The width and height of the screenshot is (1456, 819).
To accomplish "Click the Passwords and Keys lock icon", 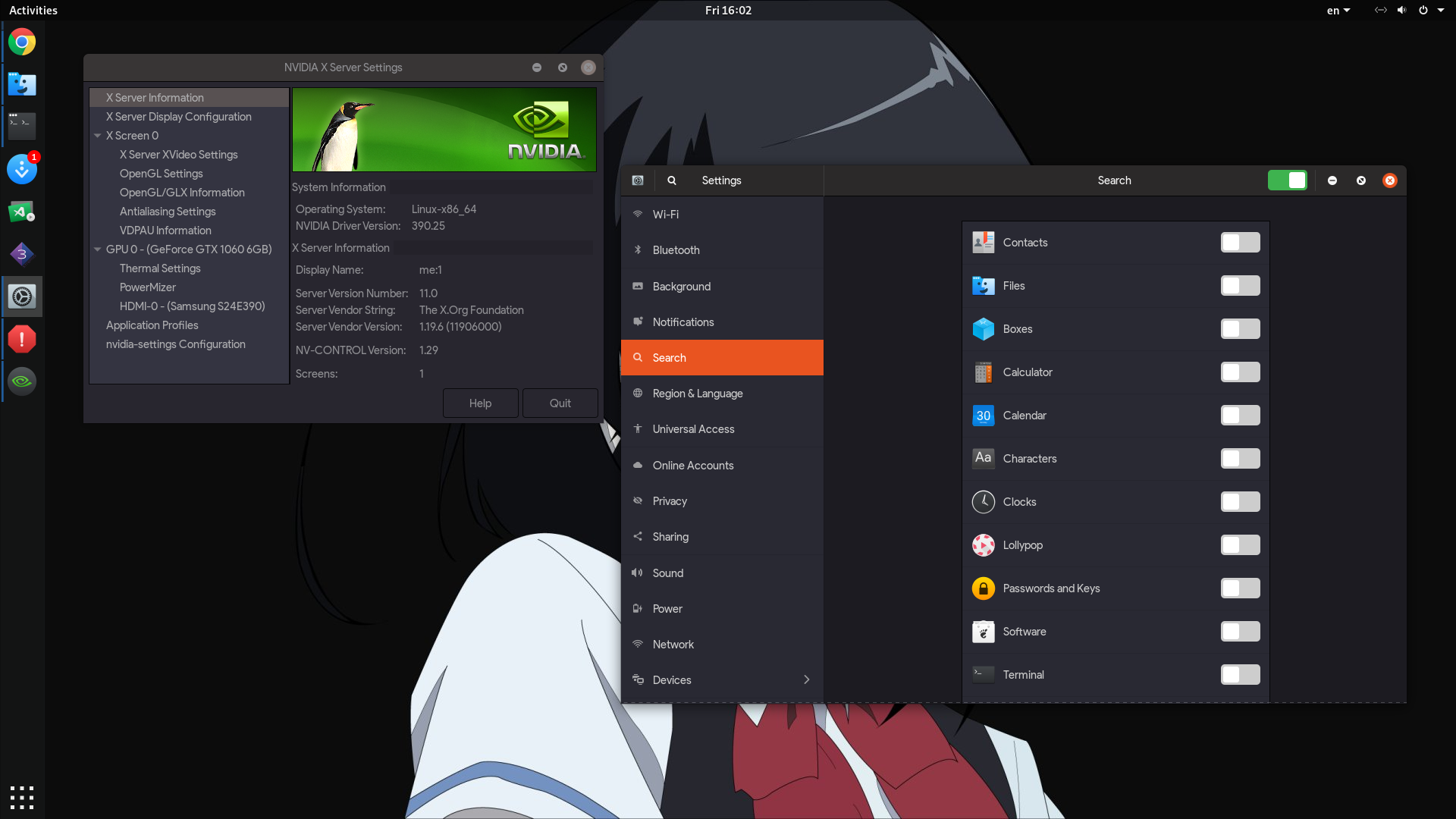I will (984, 588).
